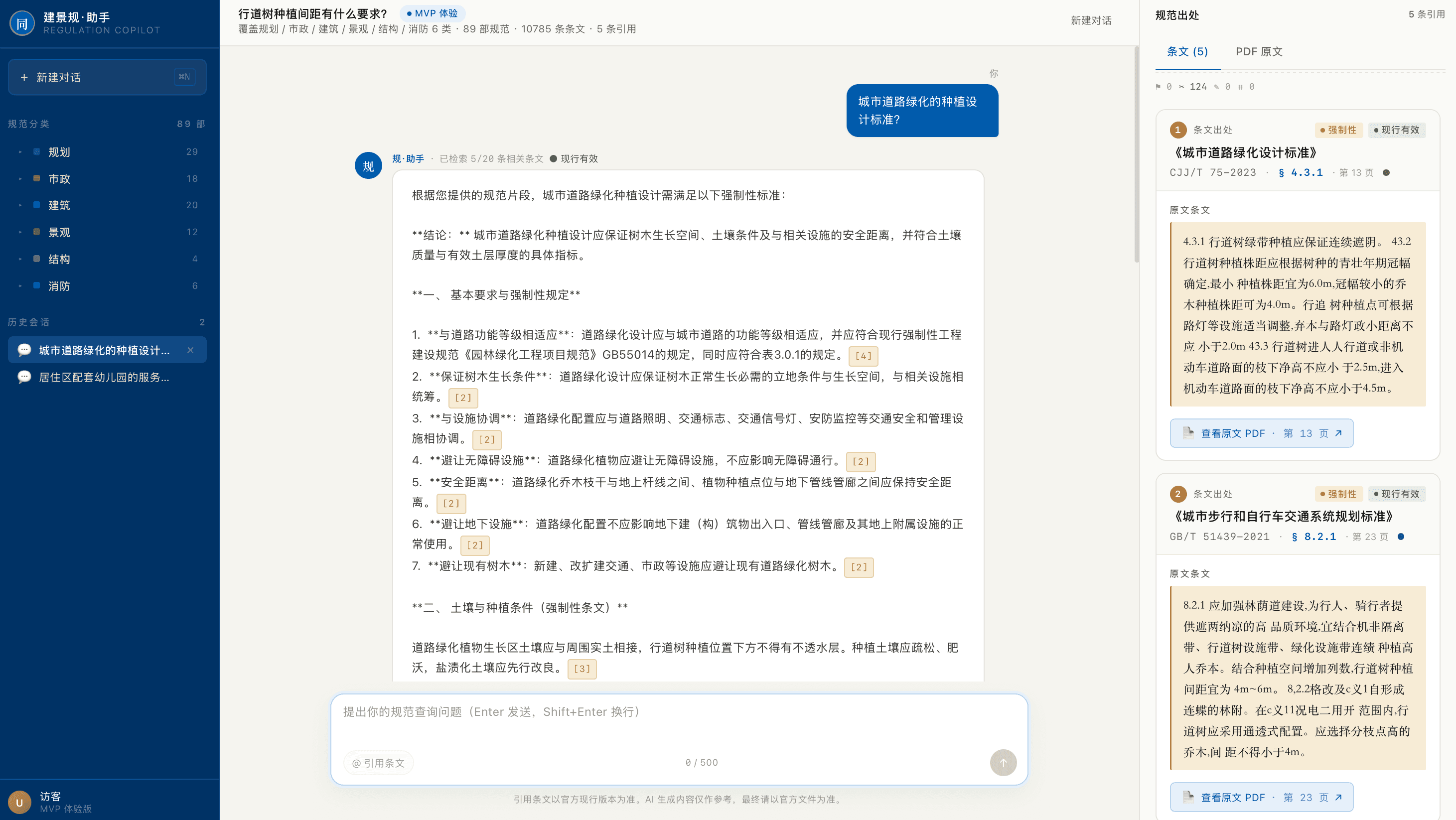Click the 建景规 logo icon

pos(22,23)
